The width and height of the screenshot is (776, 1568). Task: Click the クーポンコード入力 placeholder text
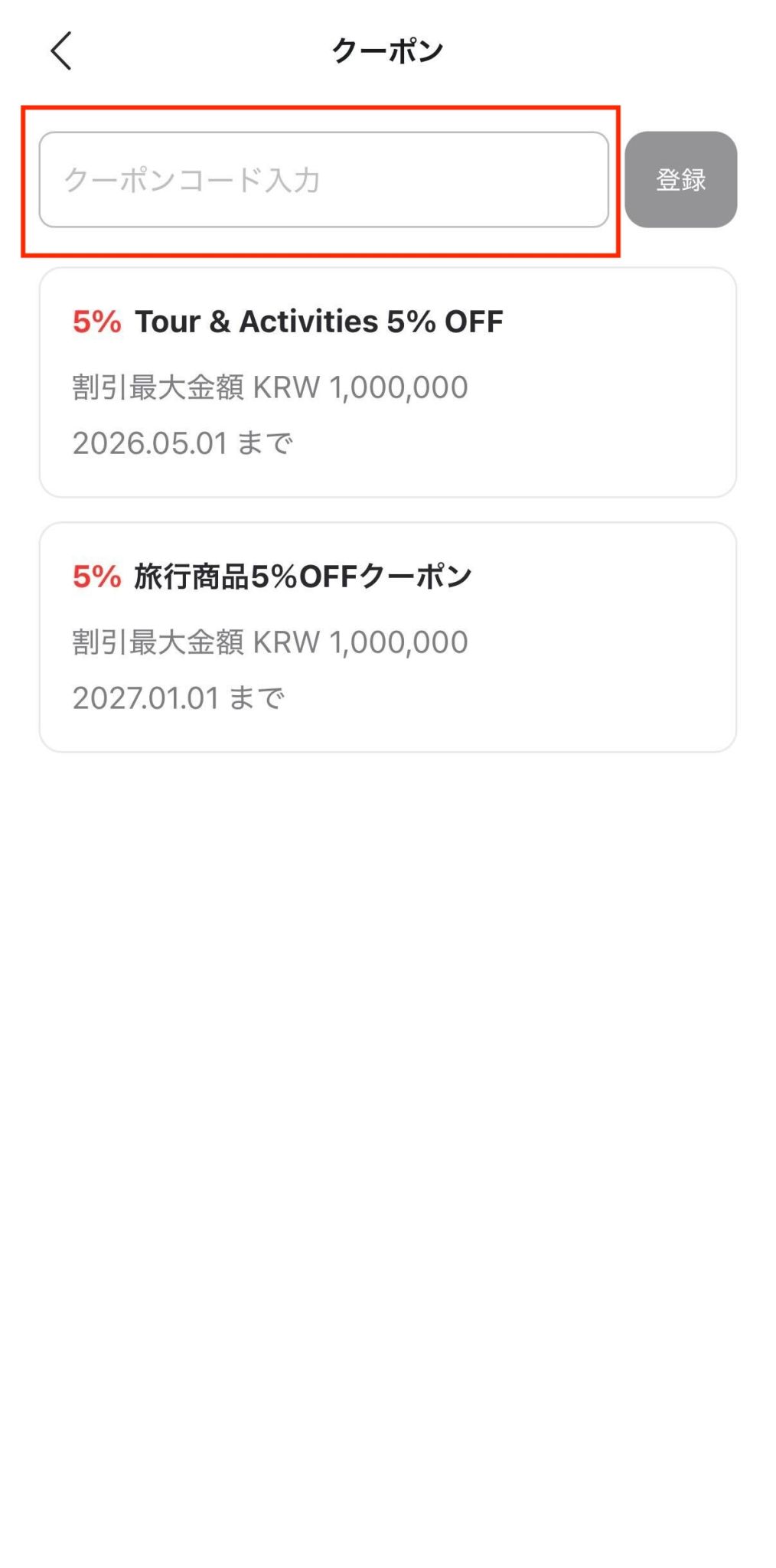coord(191,180)
